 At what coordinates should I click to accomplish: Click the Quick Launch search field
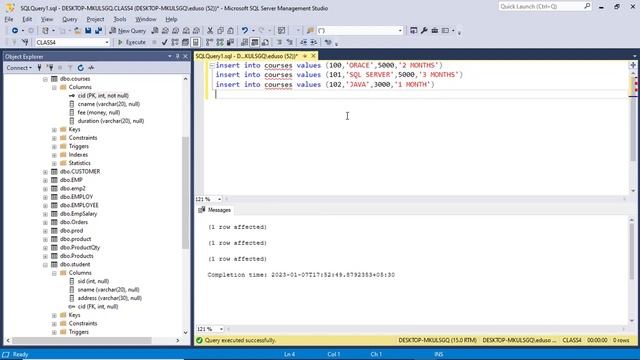[544, 7]
